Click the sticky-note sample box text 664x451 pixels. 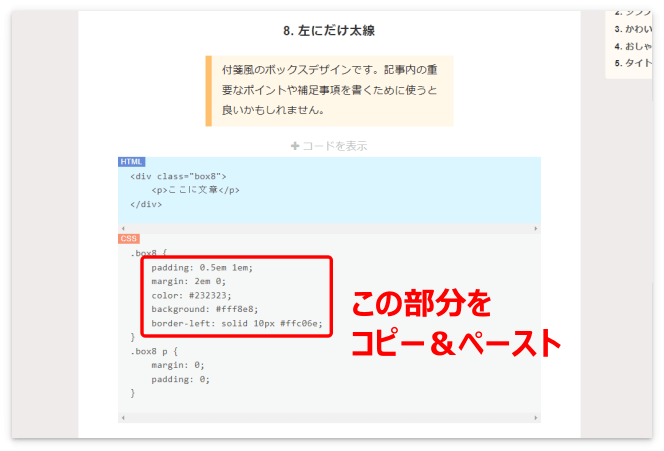[x=329, y=90]
